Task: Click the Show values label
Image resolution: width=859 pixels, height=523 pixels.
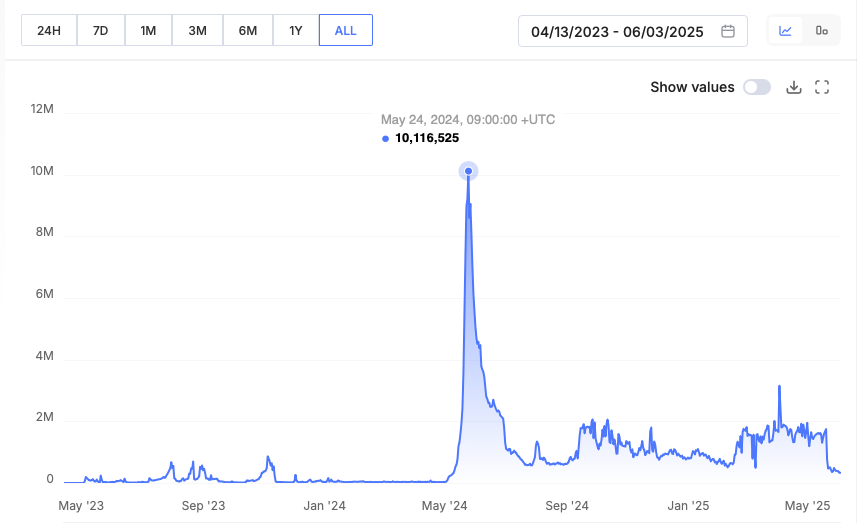Action: point(692,87)
